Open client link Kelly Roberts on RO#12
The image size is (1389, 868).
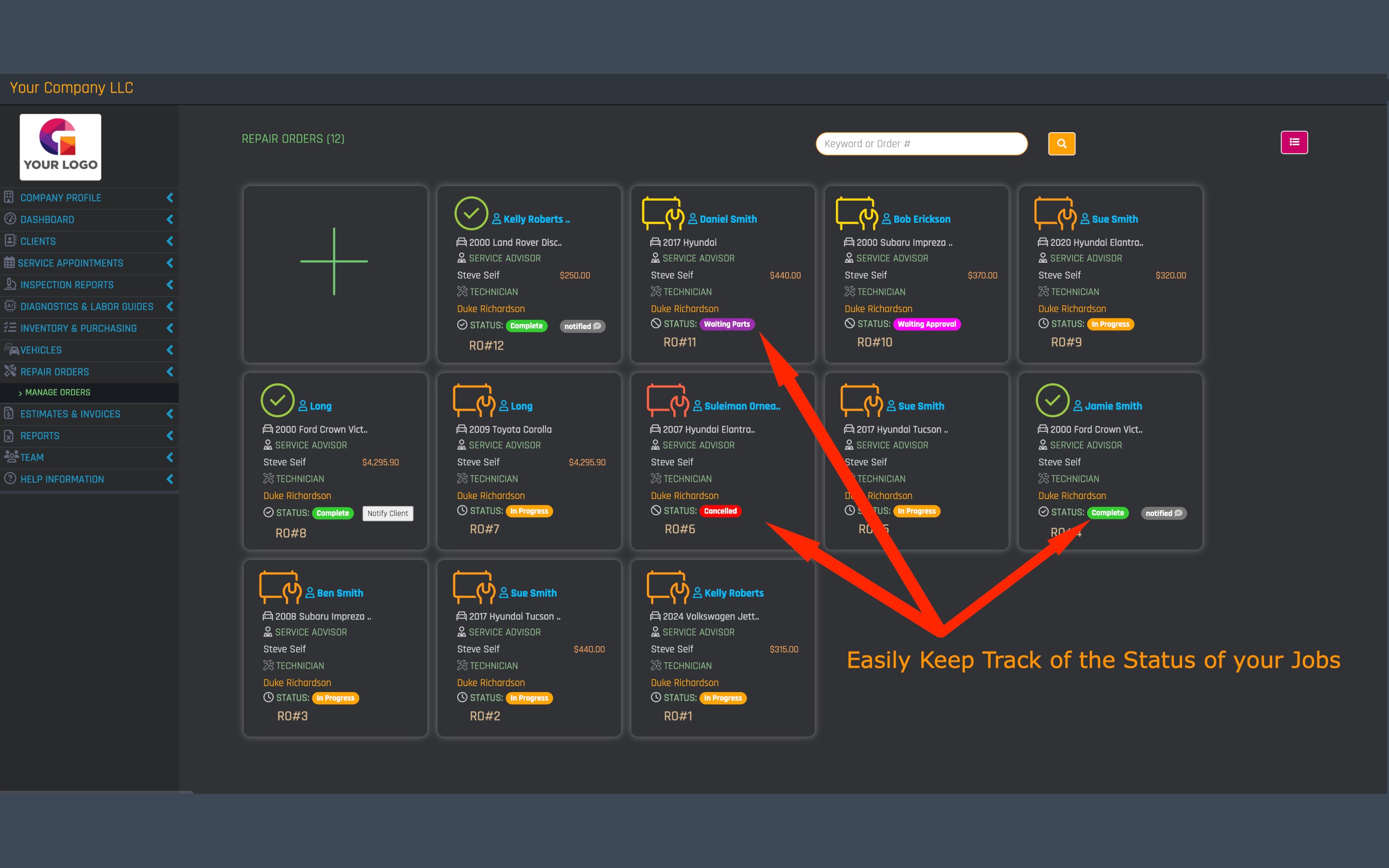[x=536, y=219]
